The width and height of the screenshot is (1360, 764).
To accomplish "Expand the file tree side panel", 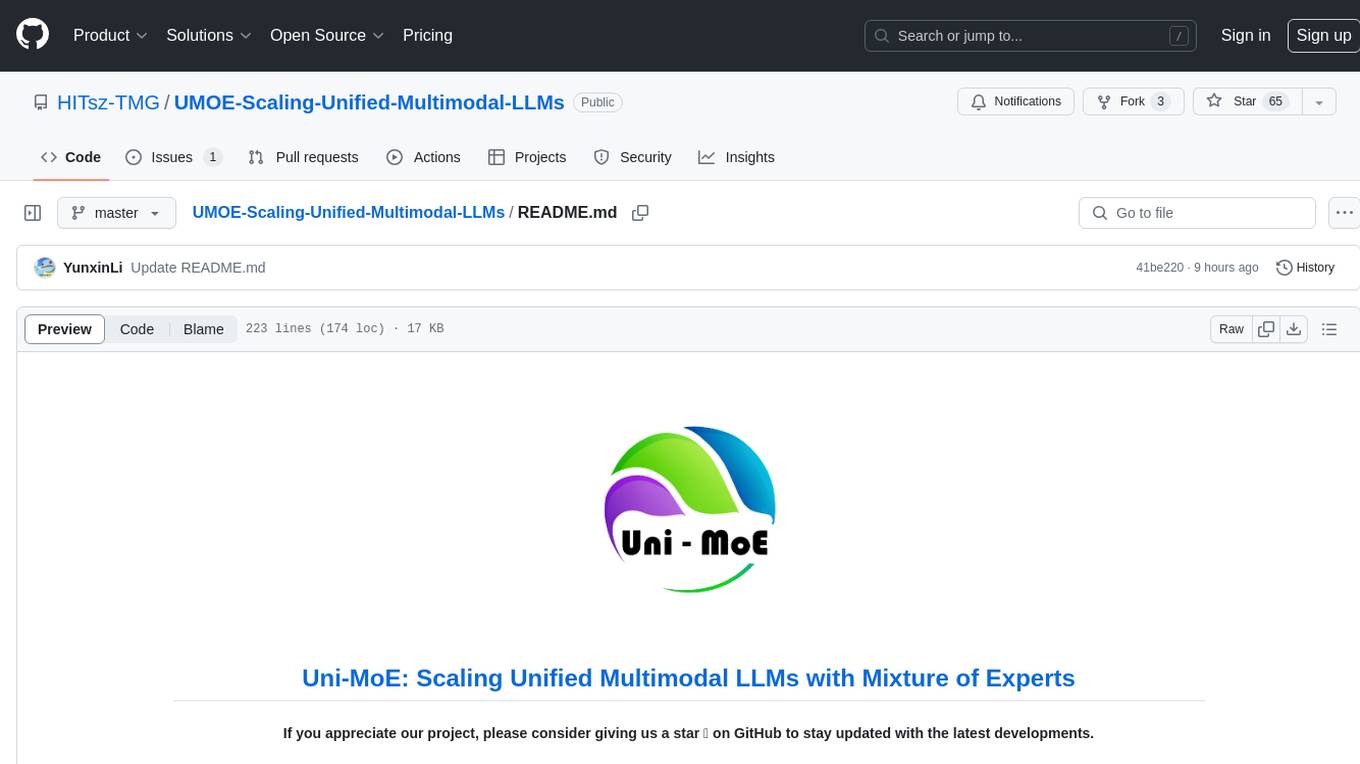I will tap(33, 213).
